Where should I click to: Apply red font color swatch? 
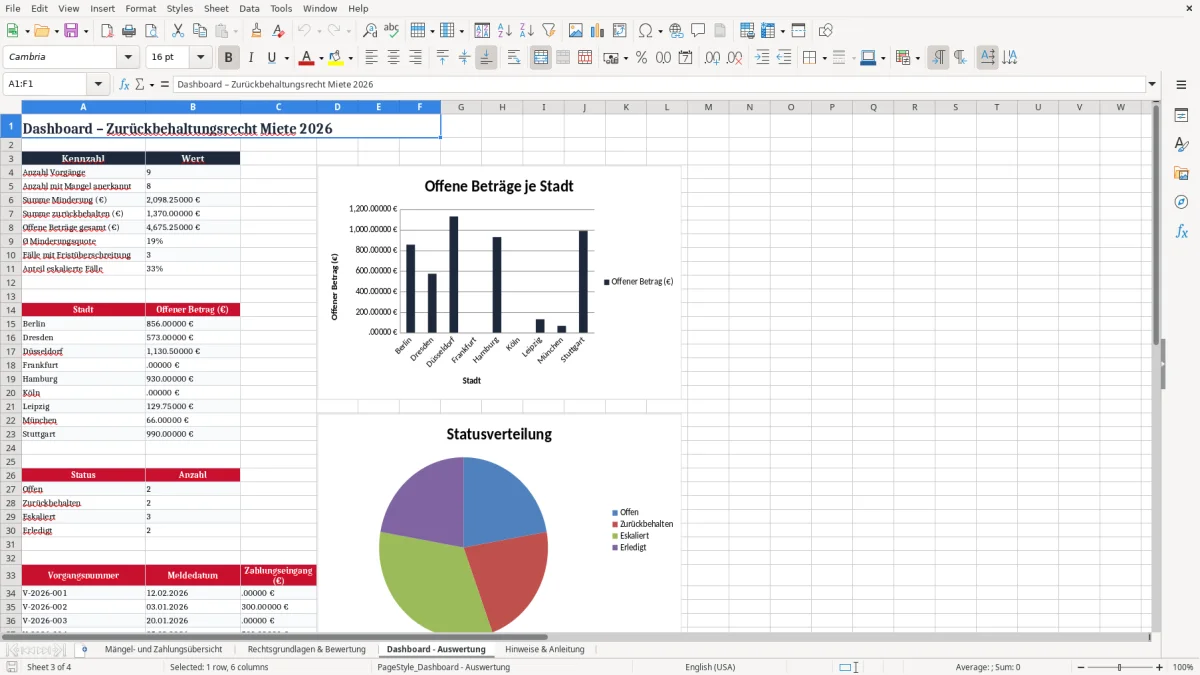click(x=307, y=58)
